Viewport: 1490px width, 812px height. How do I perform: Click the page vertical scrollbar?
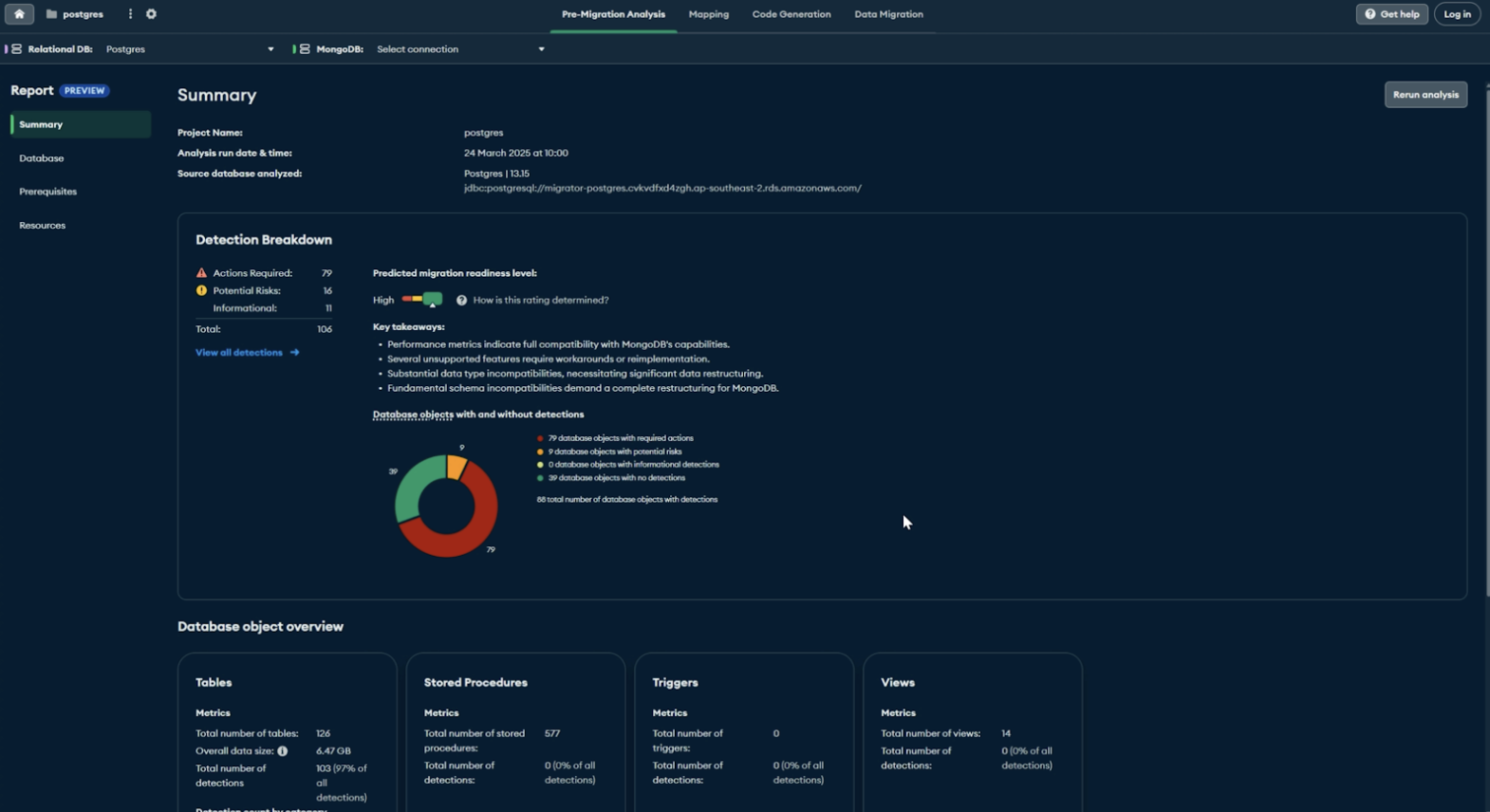1486,341
